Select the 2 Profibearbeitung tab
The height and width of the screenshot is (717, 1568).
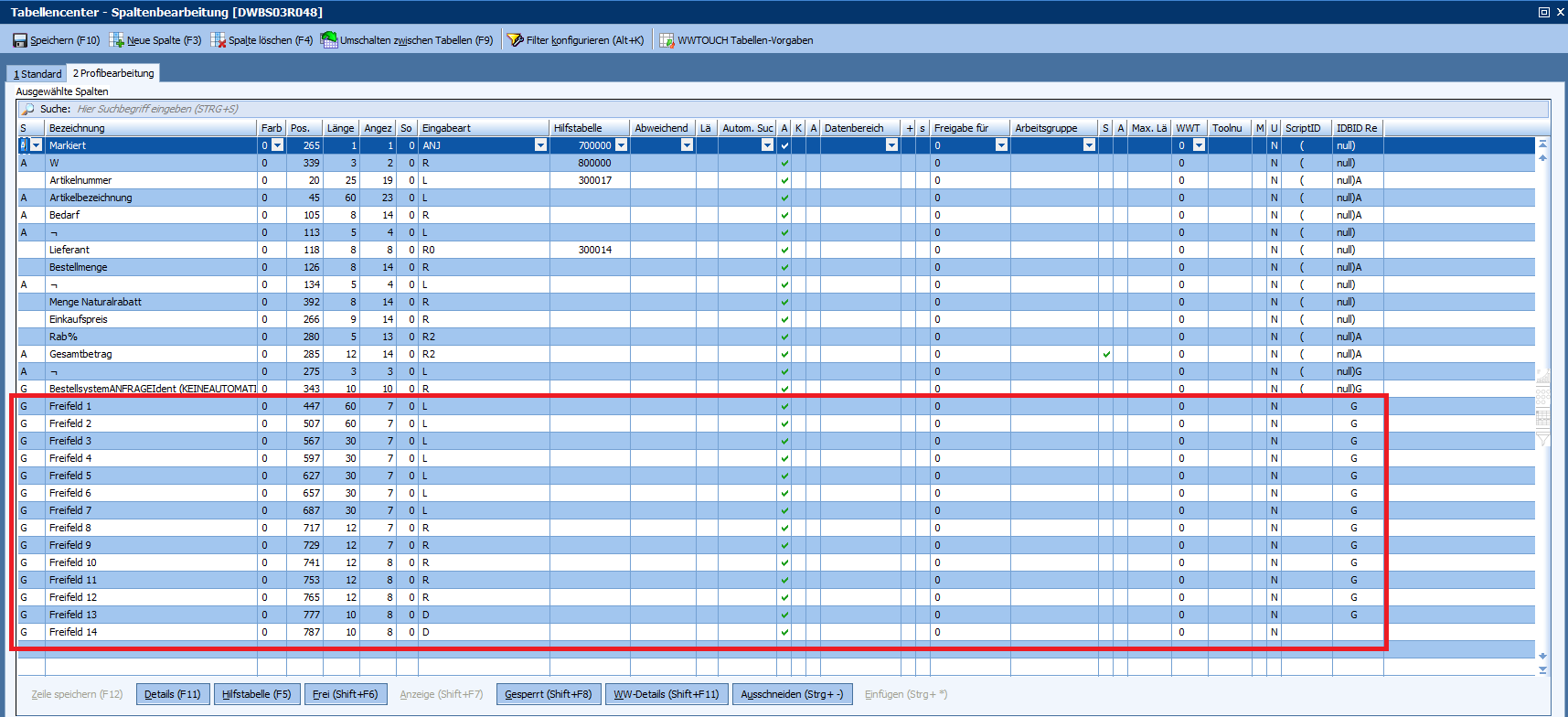tap(113, 73)
